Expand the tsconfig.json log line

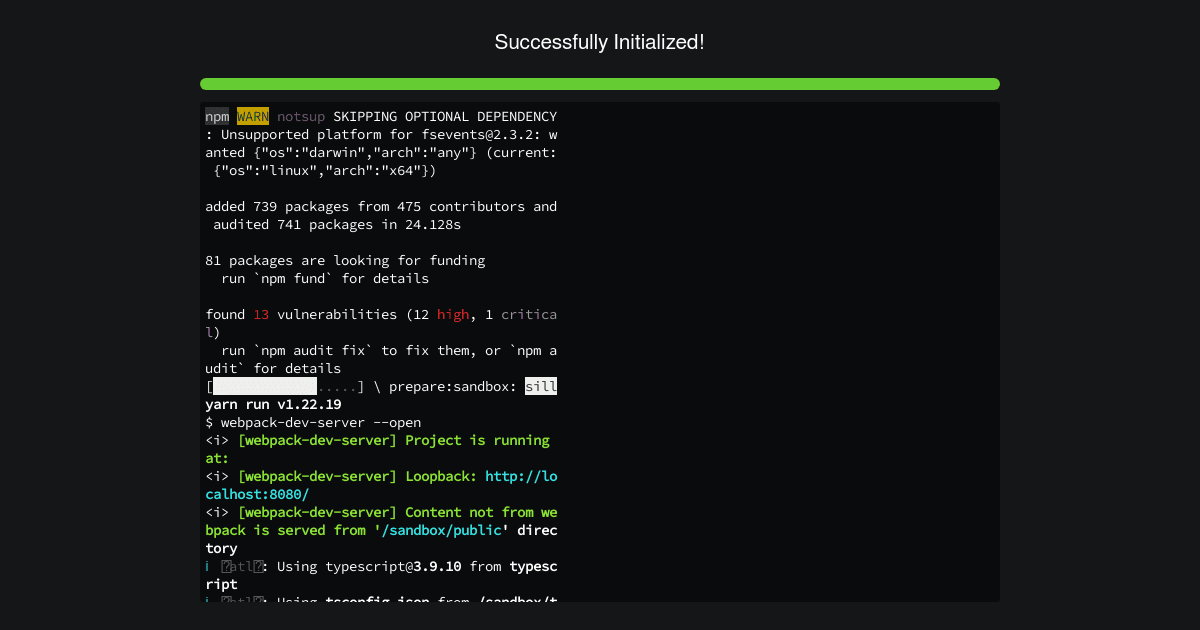pyautogui.click(x=400, y=598)
